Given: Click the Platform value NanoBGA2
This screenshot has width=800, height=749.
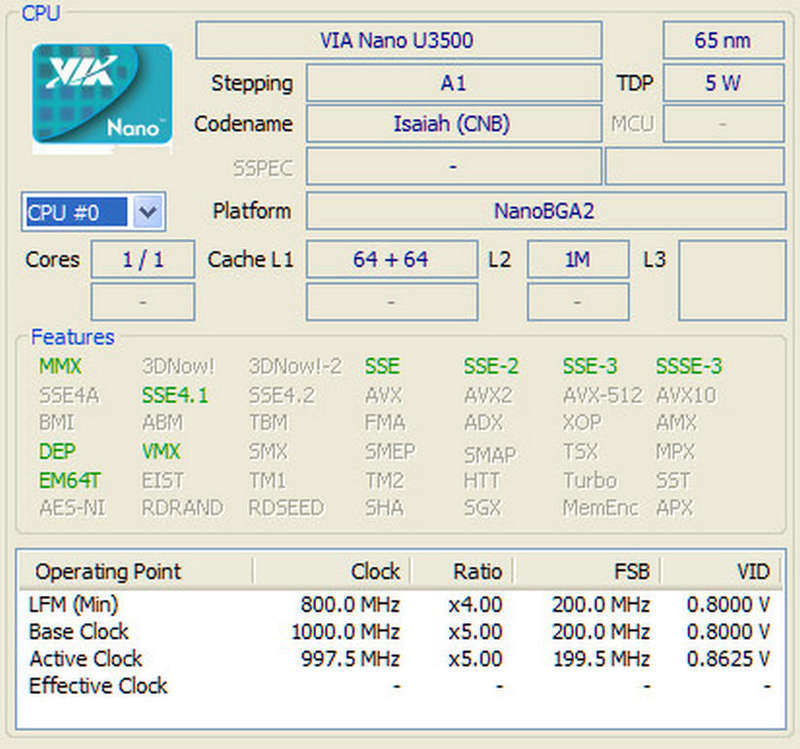Looking at the screenshot, I should [x=545, y=211].
